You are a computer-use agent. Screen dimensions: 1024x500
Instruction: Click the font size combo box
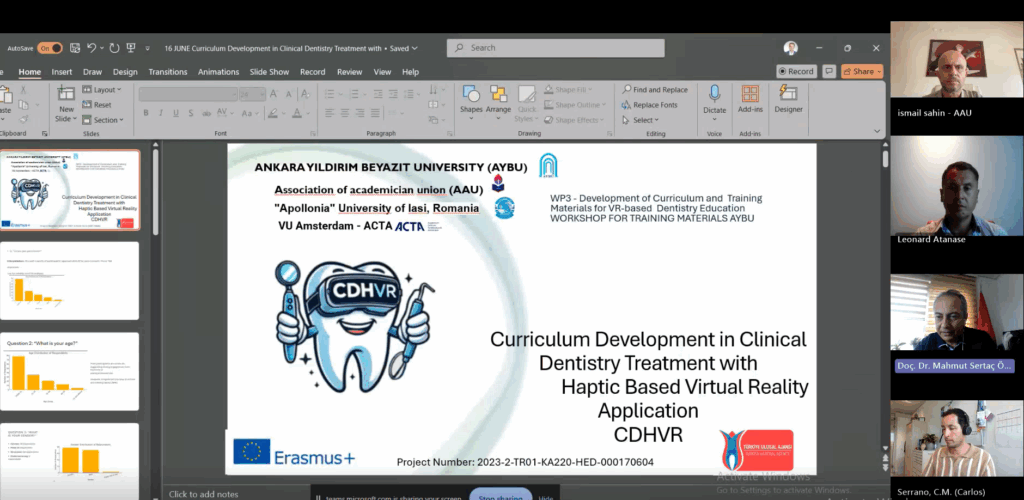(252, 95)
